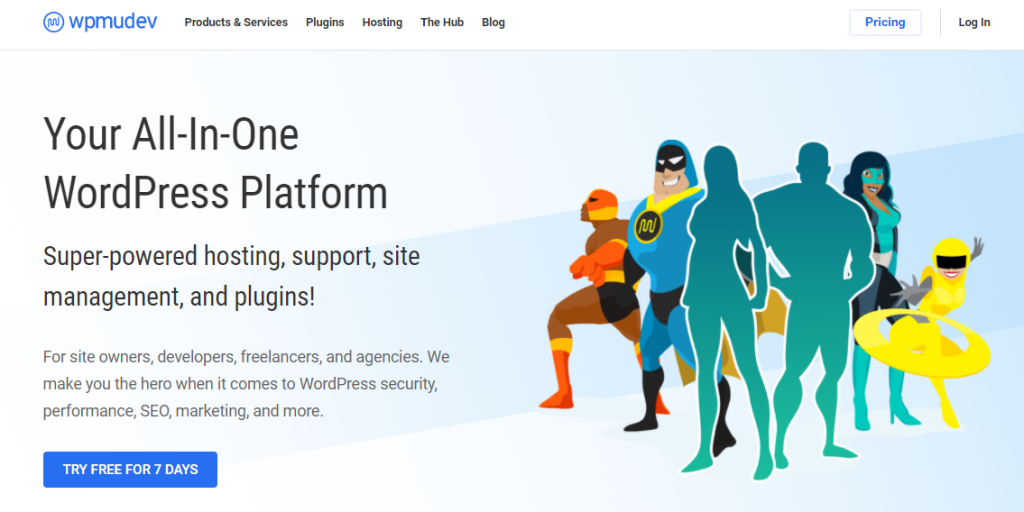Click the "Super-powered hosting, support, site" subheading

[231, 277]
